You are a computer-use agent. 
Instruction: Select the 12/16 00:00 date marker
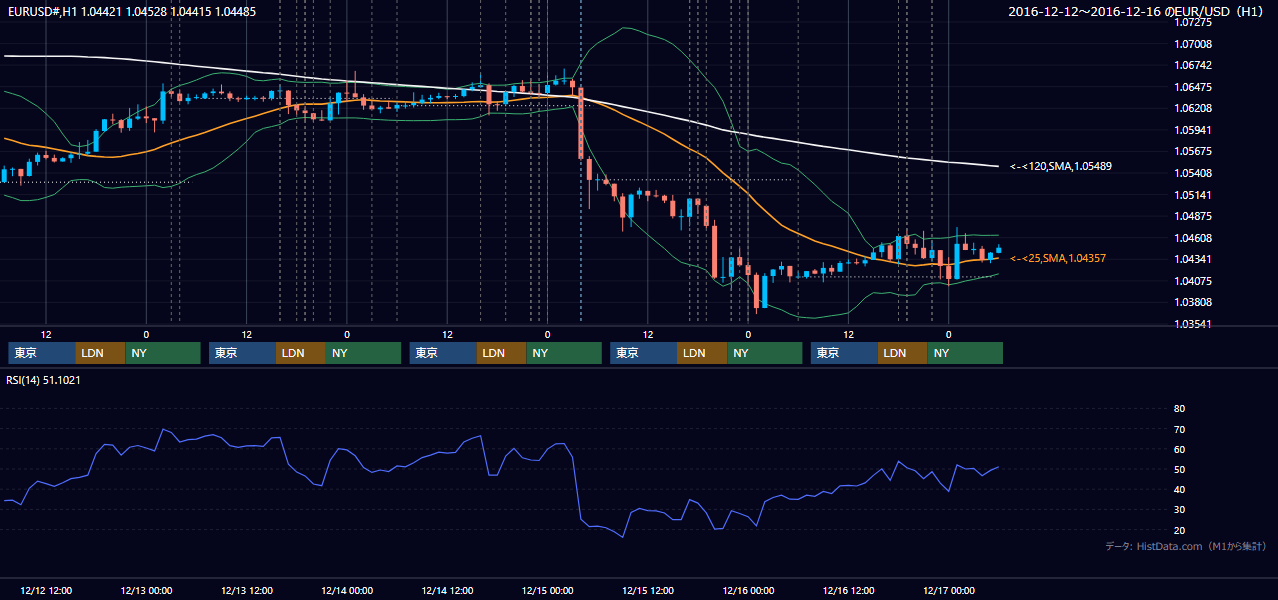point(748,590)
